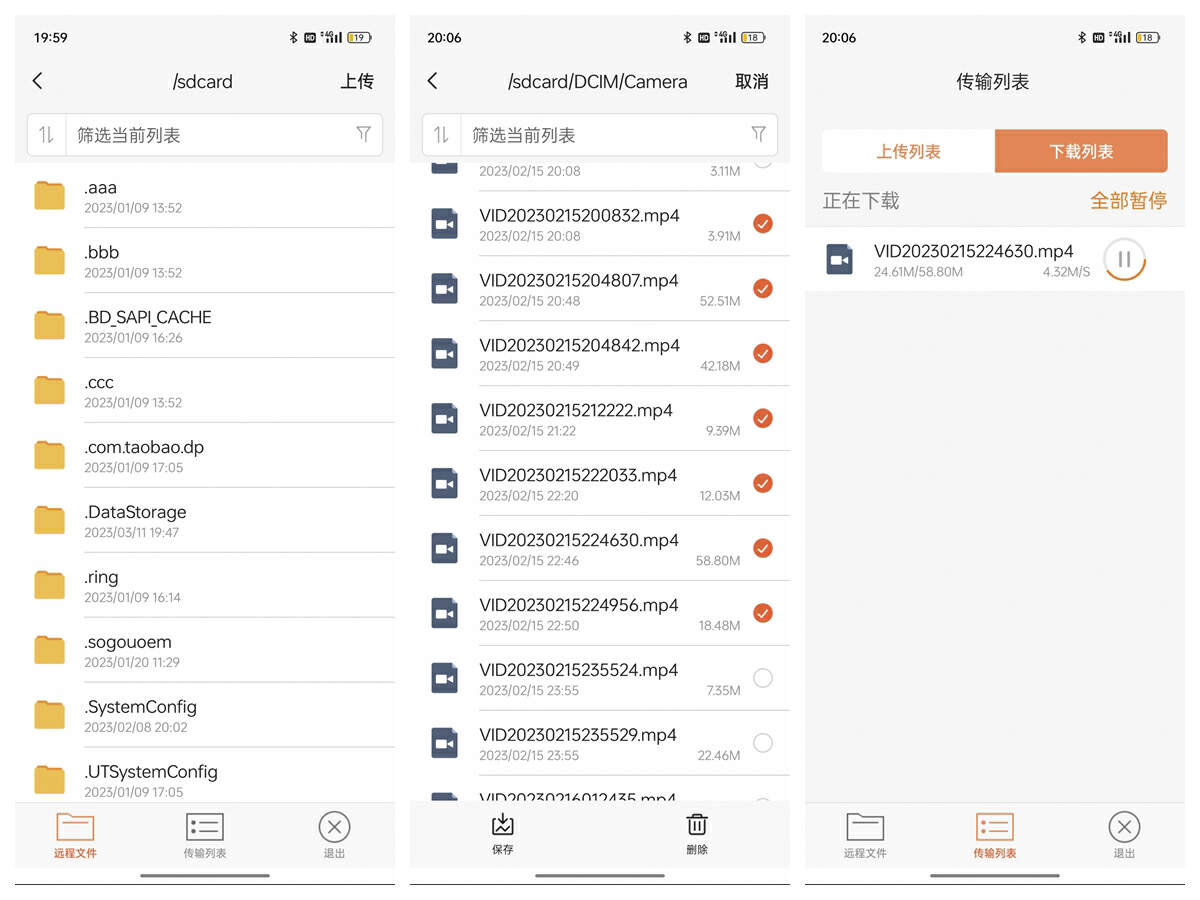1200x900 pixels.
Task: Open the .com.taobao.dp folder
Action: tap(205, 456)
